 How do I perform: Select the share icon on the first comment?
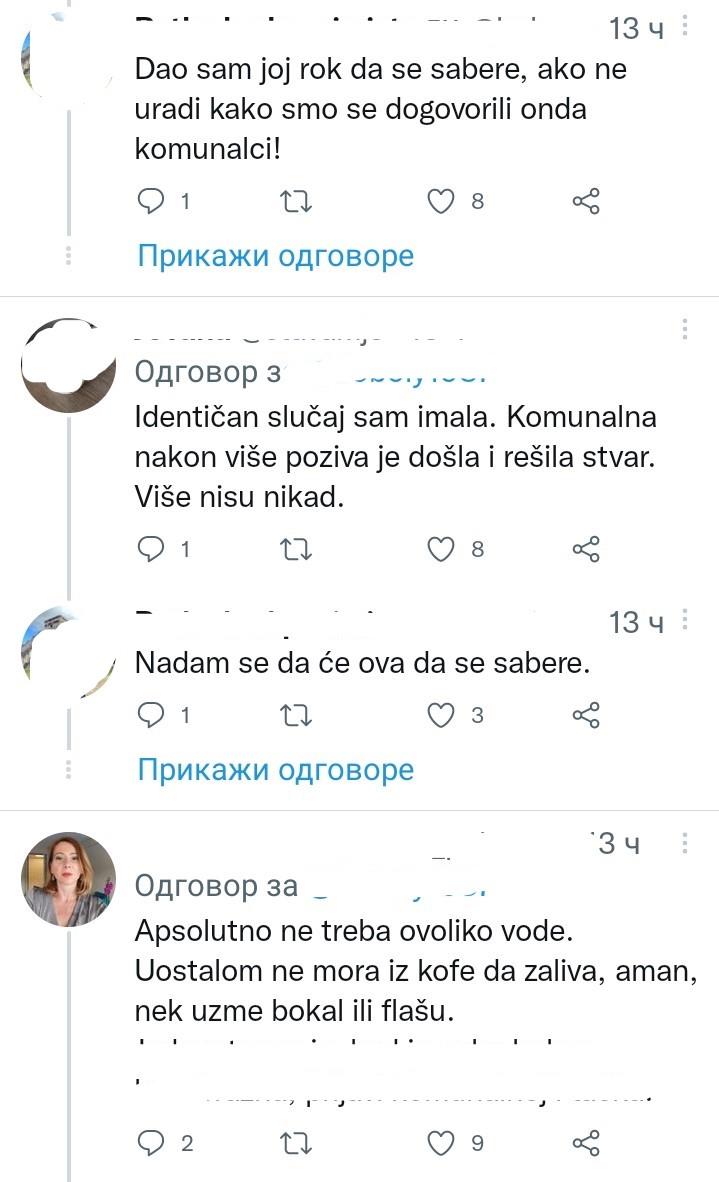(587, 201)
